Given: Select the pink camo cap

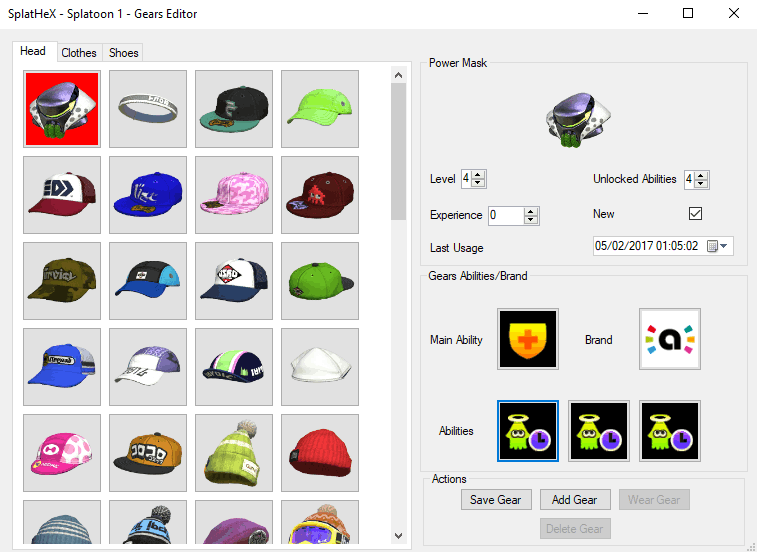Looking at the screenshot, I should click(x=234, y=195).
